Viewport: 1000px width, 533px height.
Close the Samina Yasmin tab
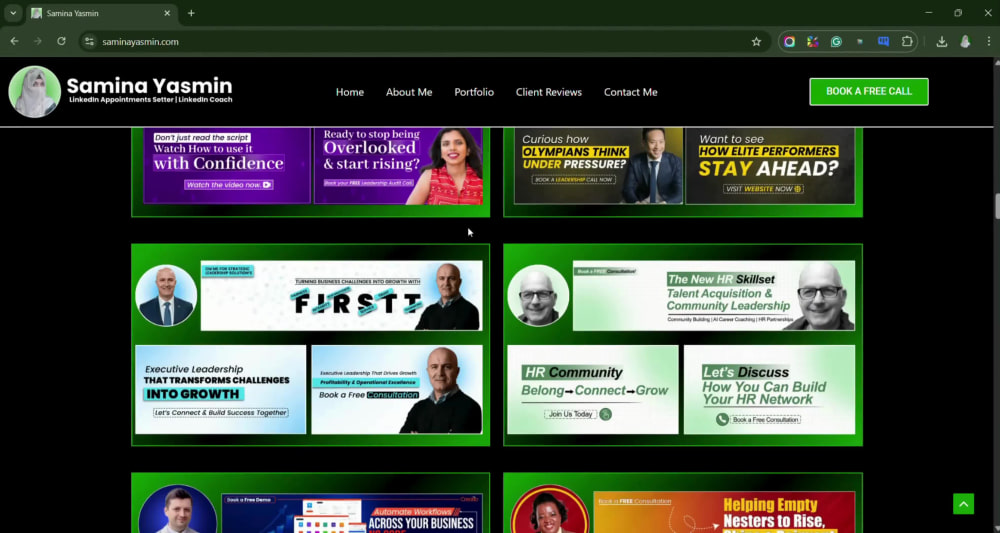coord(167,13)
